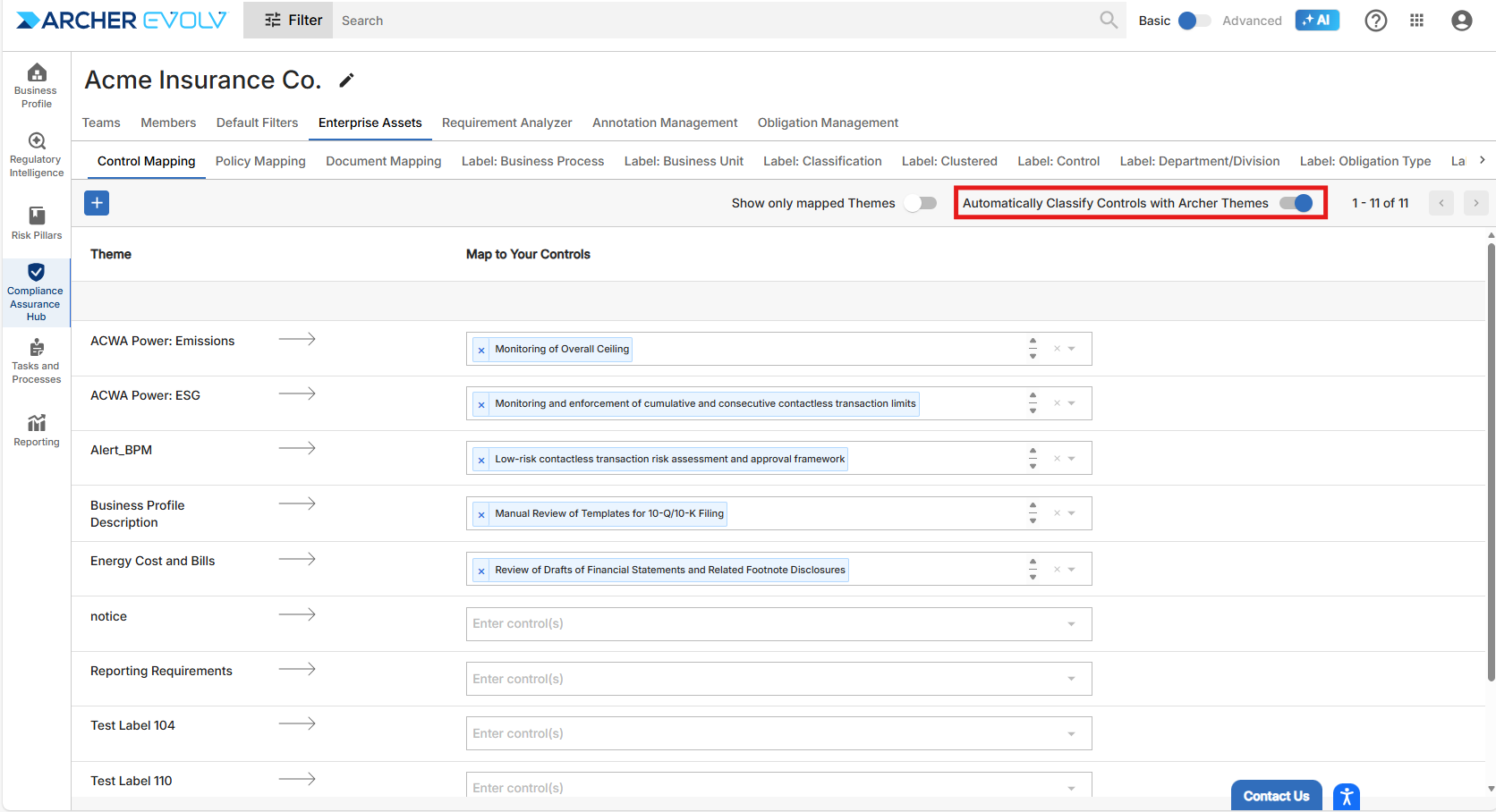Expand Reporting Requirements controls dropdown
This screenshot has width=1496, height=812.
pos(1071,679)
